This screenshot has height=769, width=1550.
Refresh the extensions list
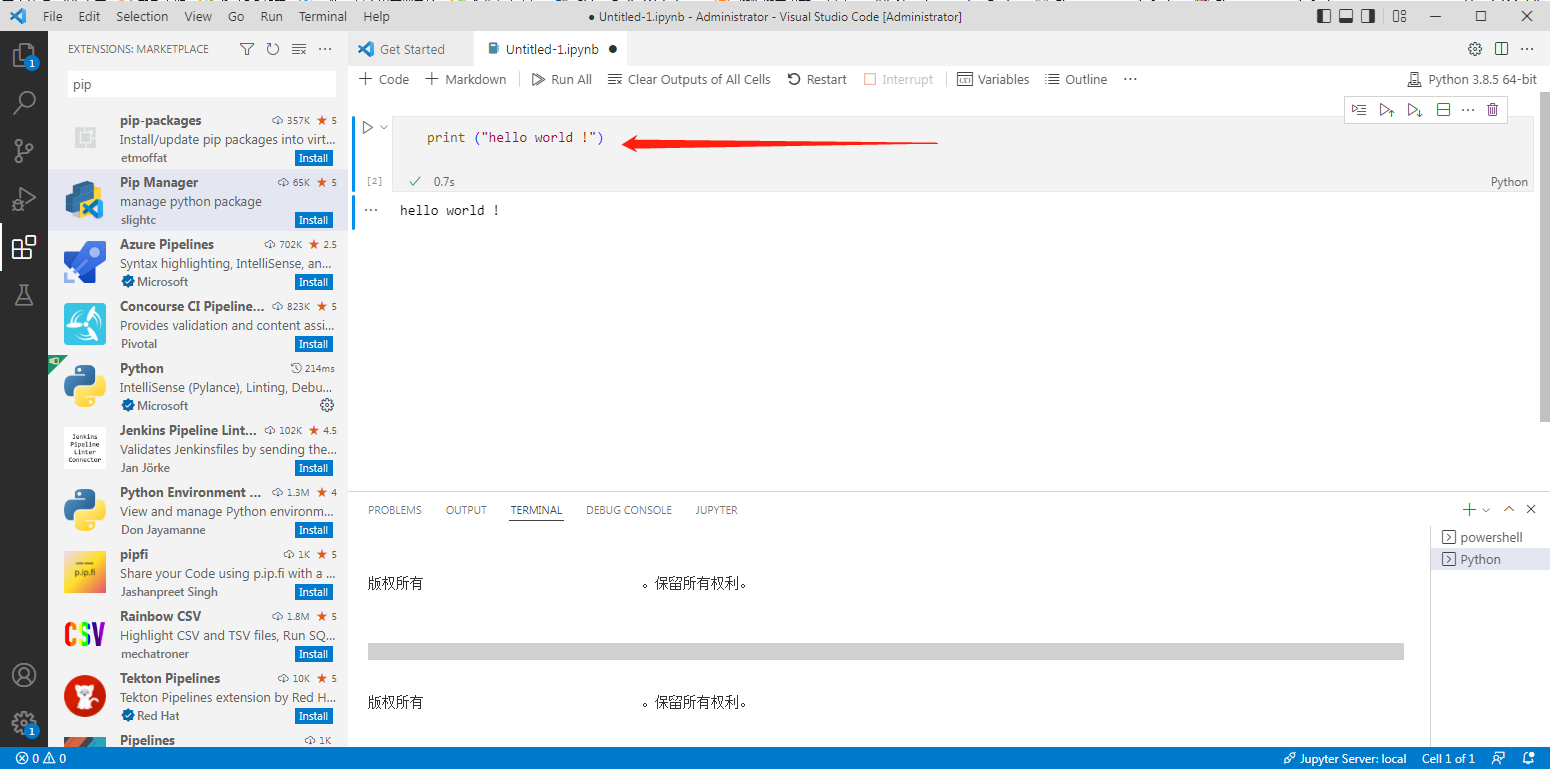(272, 48)
